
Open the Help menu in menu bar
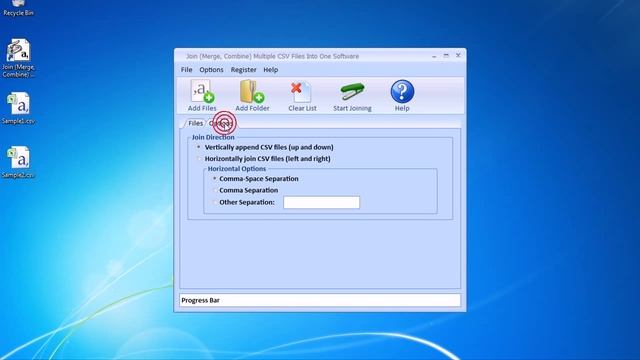click(x=271, y=70)
